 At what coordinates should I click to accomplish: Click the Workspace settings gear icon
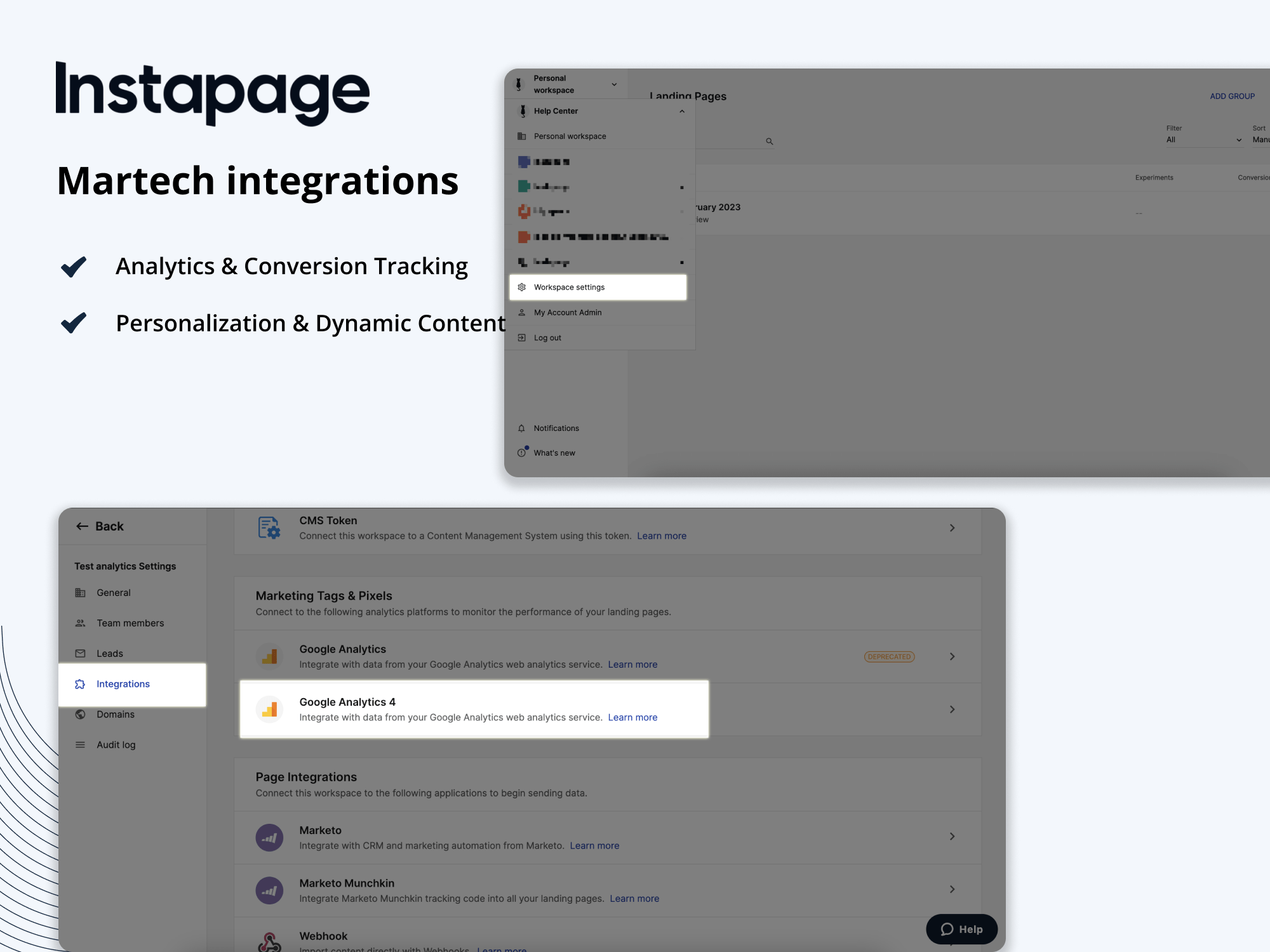tap(522, 288)
